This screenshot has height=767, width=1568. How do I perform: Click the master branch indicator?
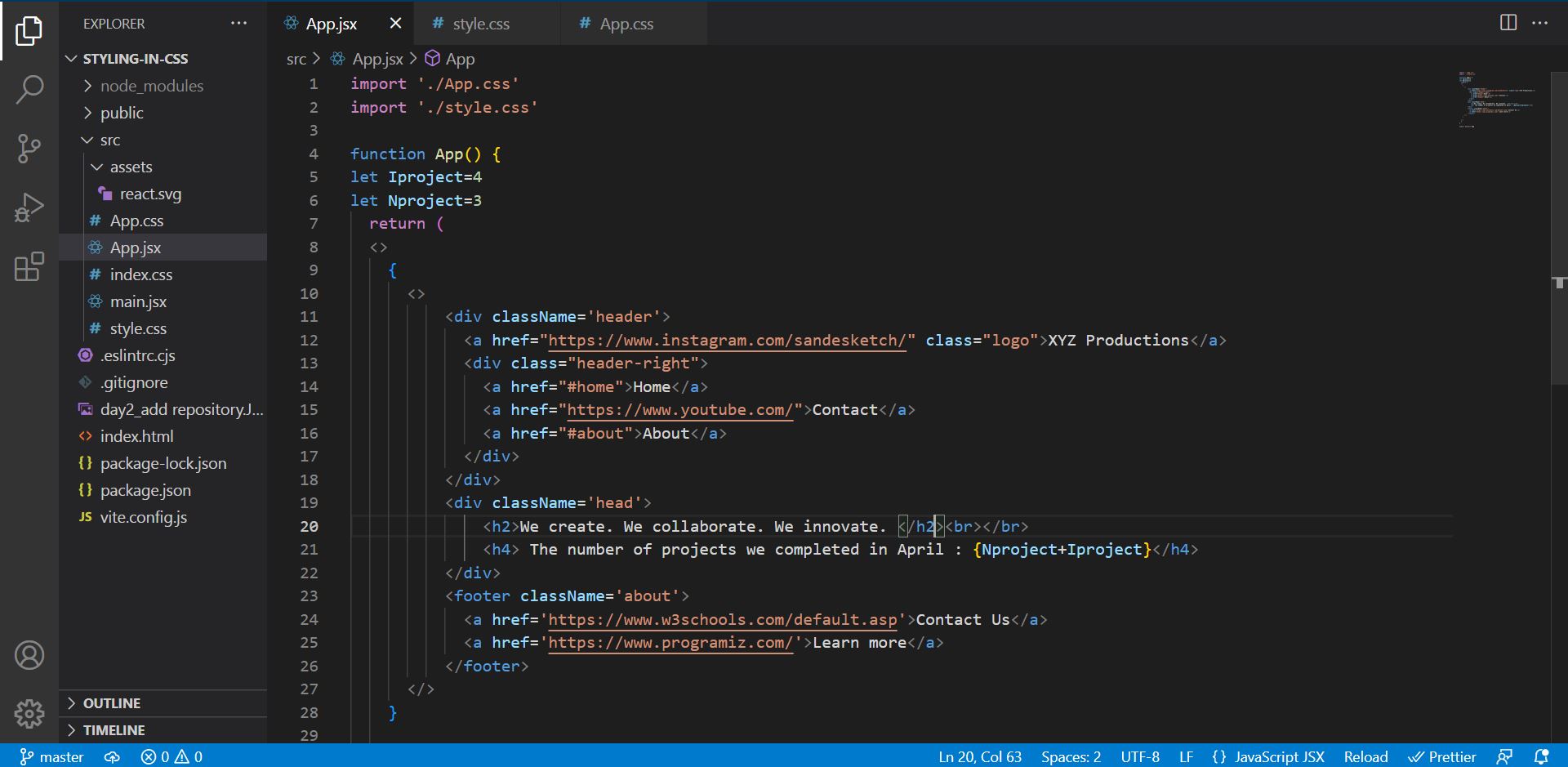pos(51,757)
